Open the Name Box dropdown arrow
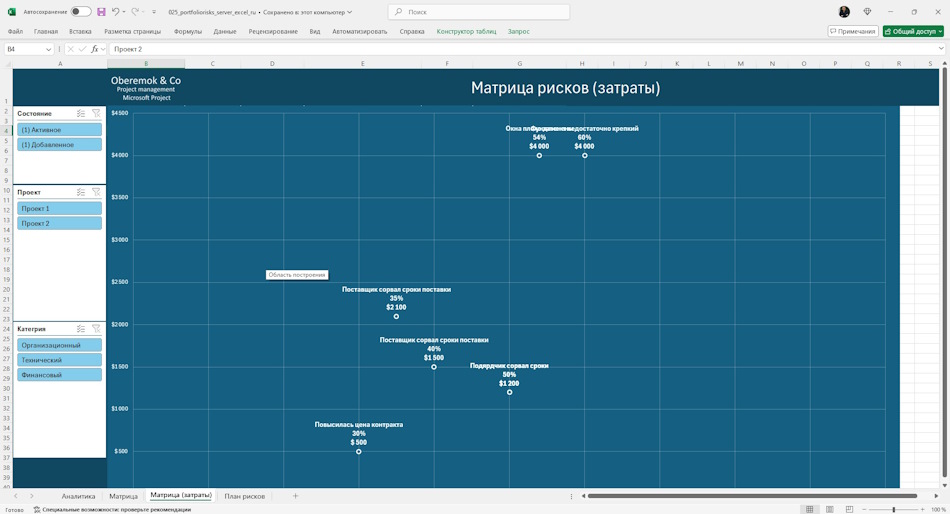 48,49
